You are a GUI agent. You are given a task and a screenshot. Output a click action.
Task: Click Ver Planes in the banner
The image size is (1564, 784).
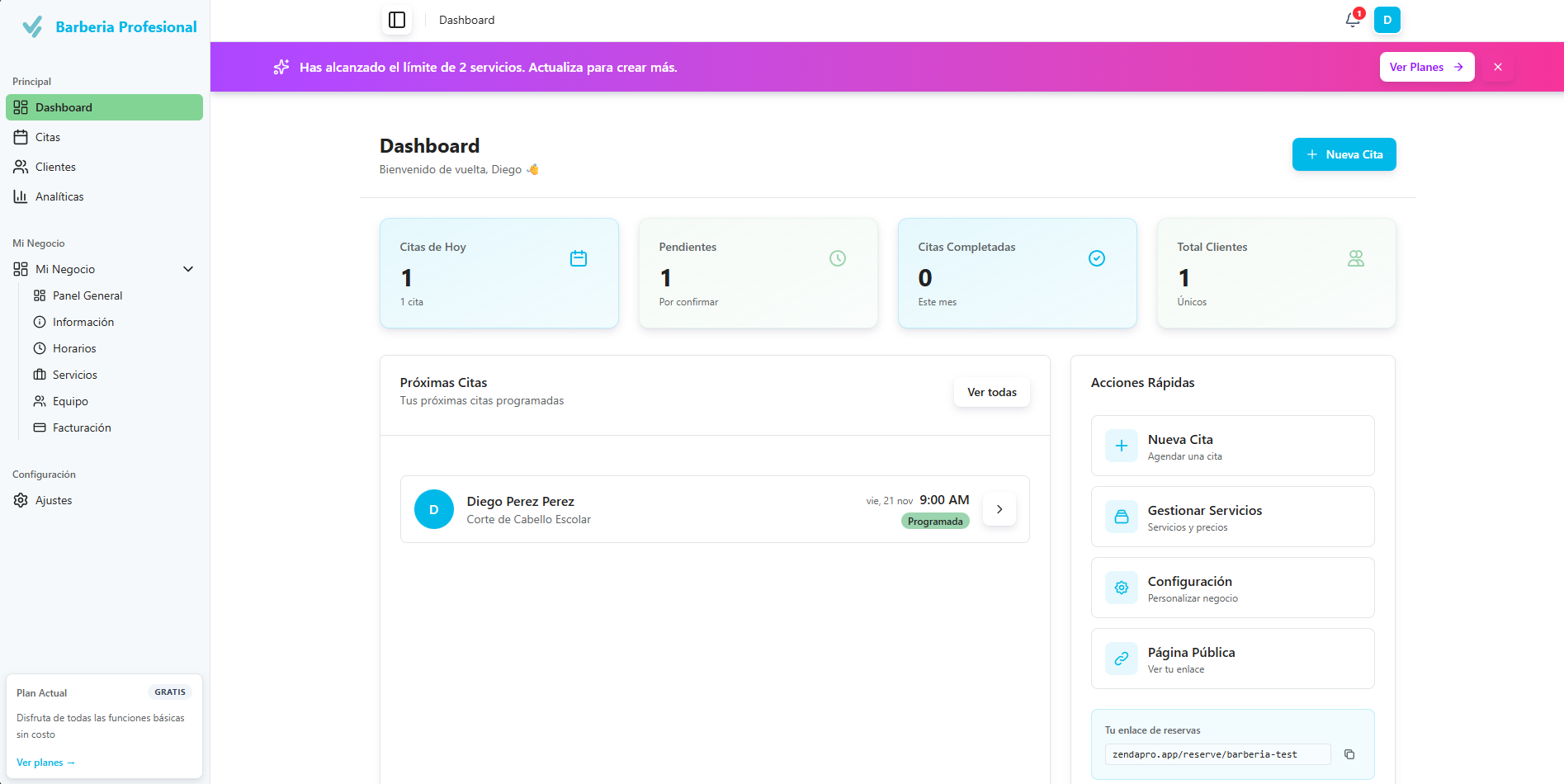(x=1426, y=67)
